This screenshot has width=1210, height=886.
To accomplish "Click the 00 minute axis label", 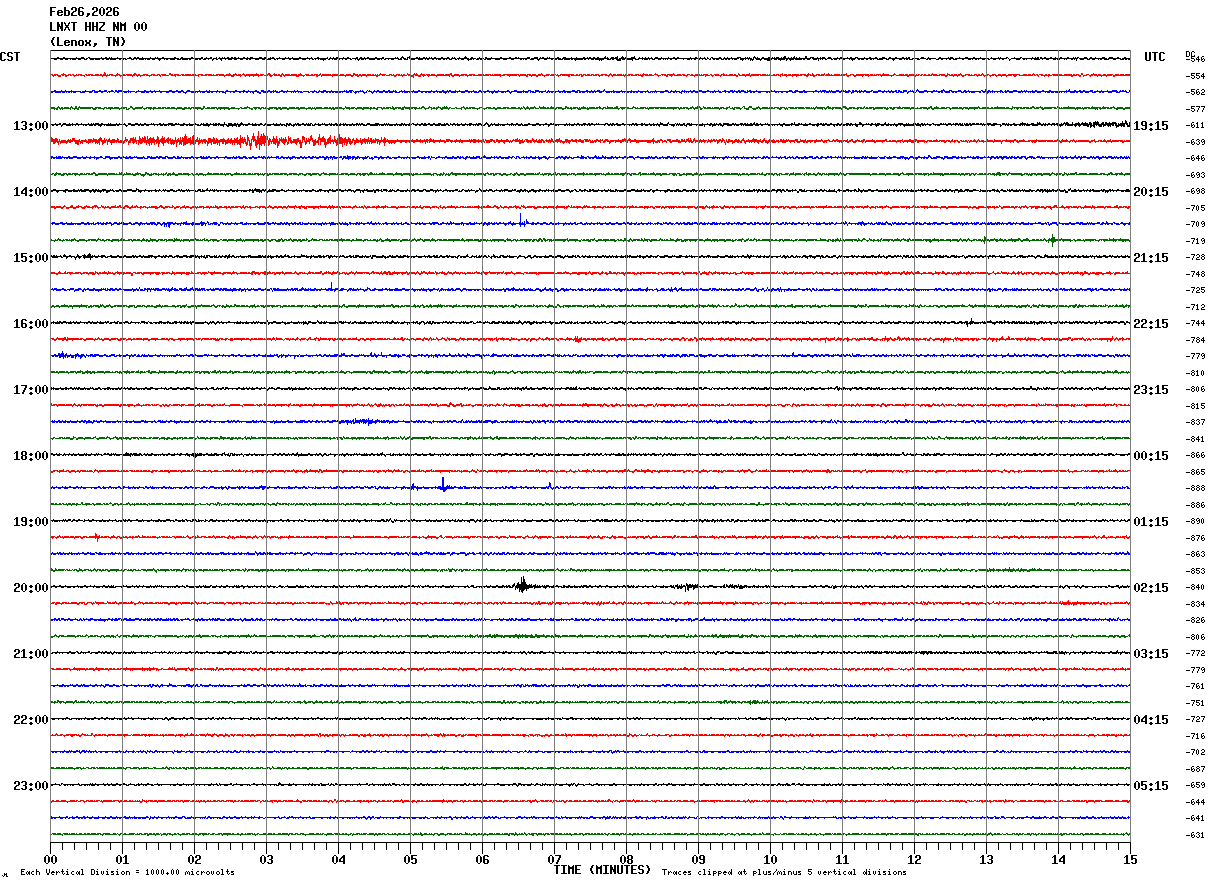I will (50, 860).
